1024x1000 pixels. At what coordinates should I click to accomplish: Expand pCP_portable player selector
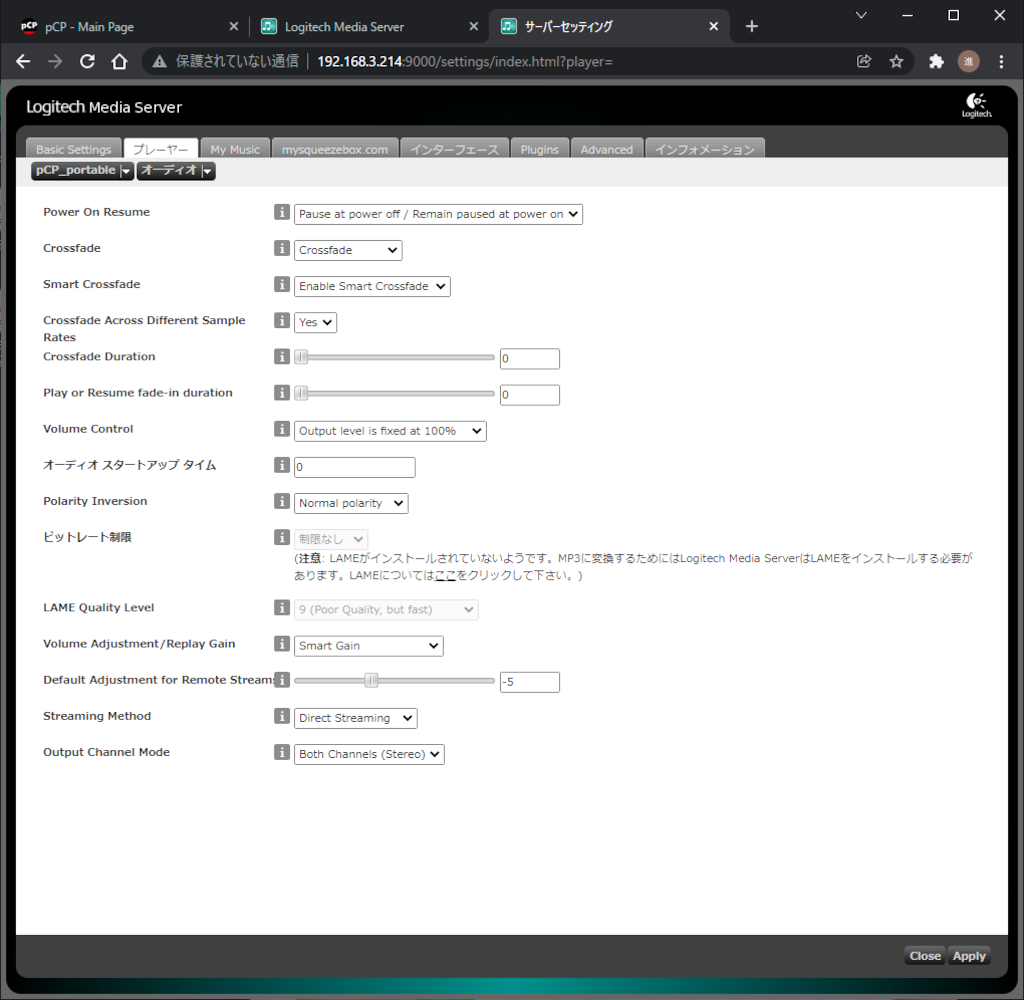(82, 170)
